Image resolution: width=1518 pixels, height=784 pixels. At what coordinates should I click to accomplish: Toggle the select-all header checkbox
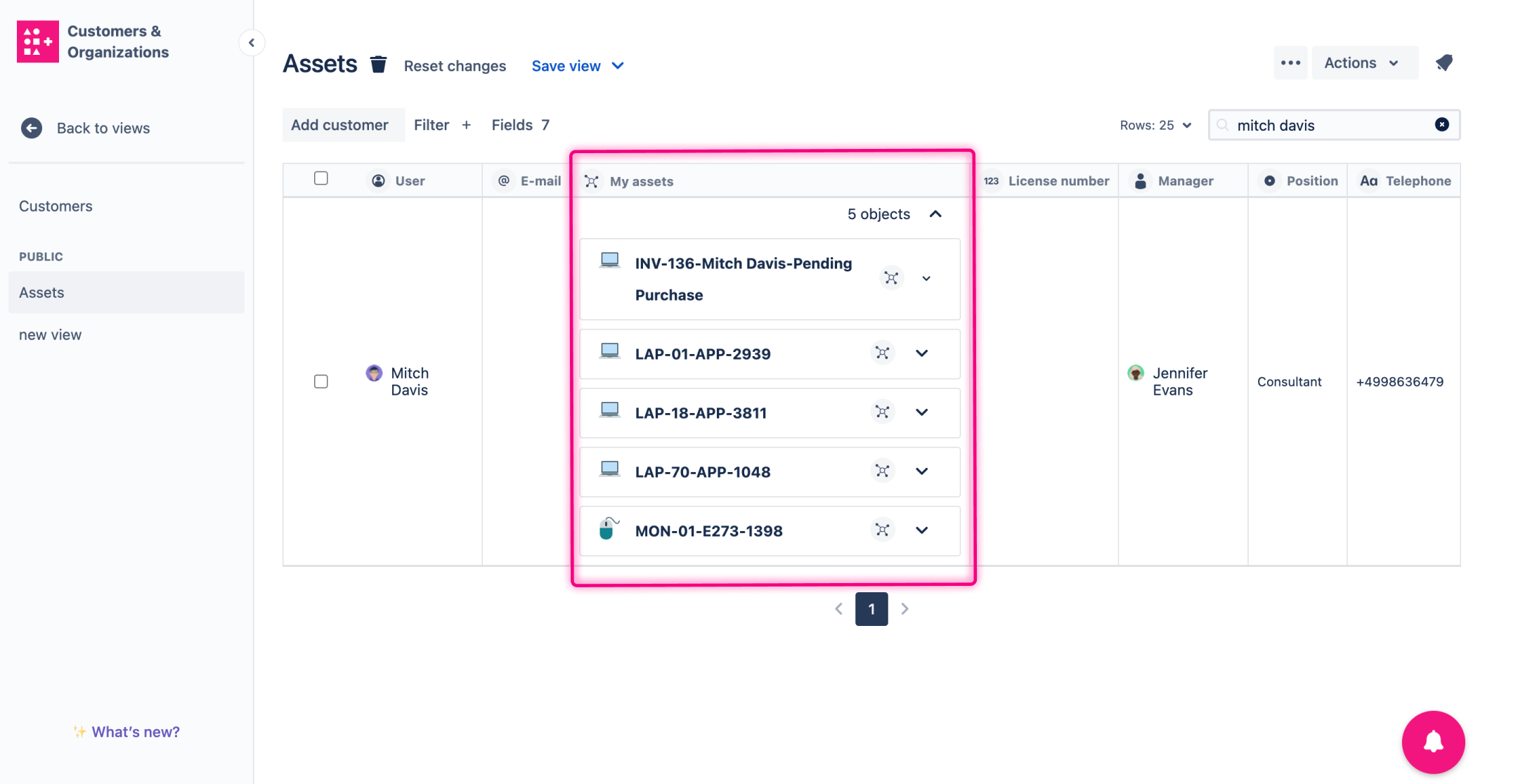[x=321, y=178]
